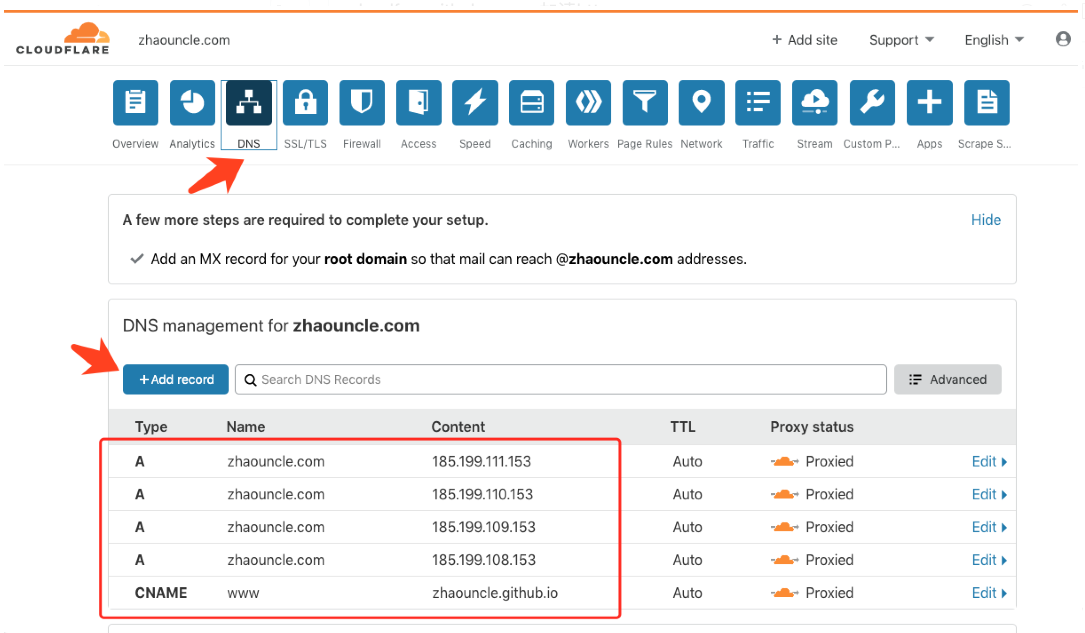The width and height of the screenshot is (1085, 633).
Task: Click the Add record button
Action: coord(176,379)
